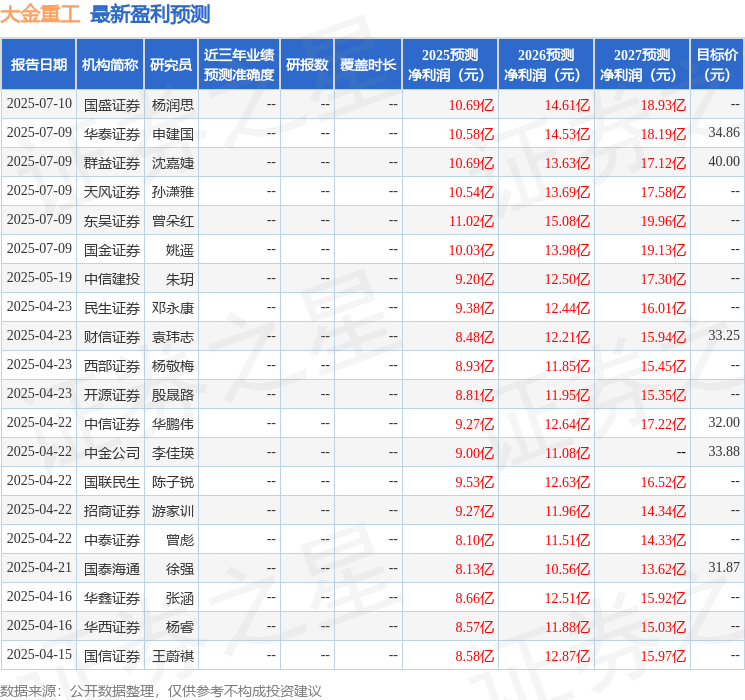Select the 中泰证券 institution cell
The width and height of the screenshot is (745, 700).
pos(112,540)
